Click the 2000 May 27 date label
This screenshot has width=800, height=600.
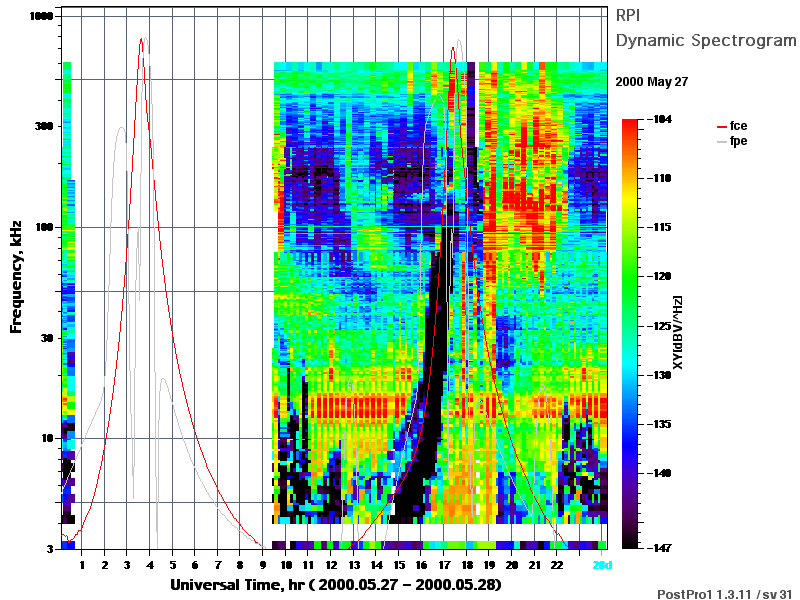tap(652, 82)
